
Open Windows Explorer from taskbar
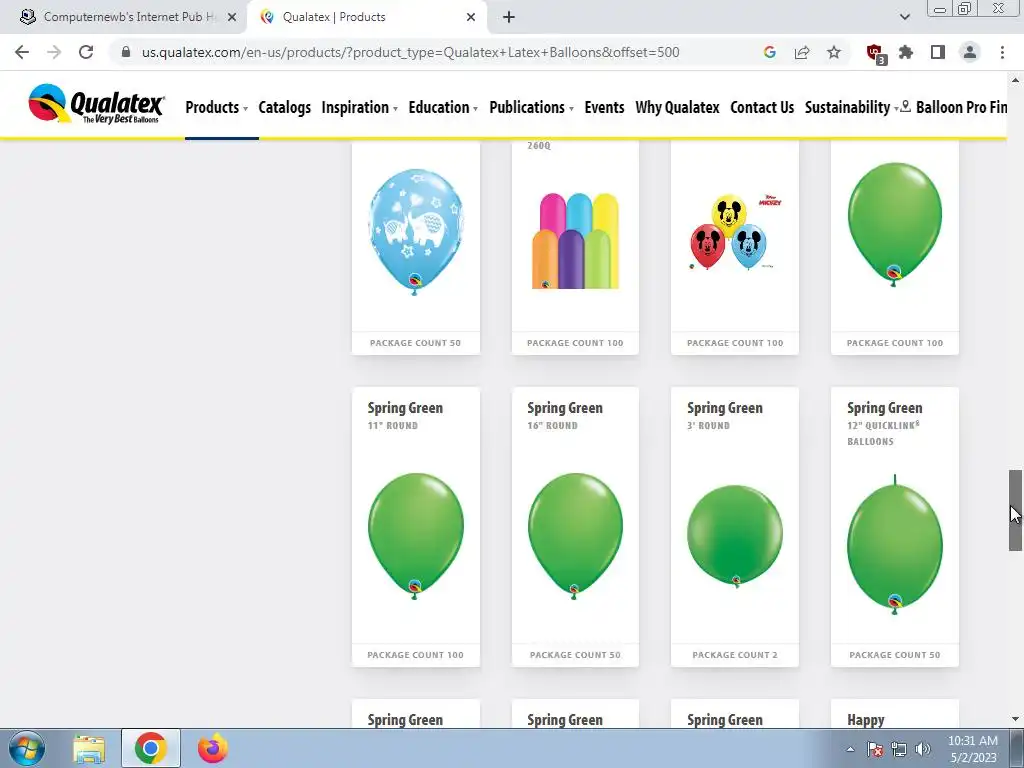[x=89, y=748]
